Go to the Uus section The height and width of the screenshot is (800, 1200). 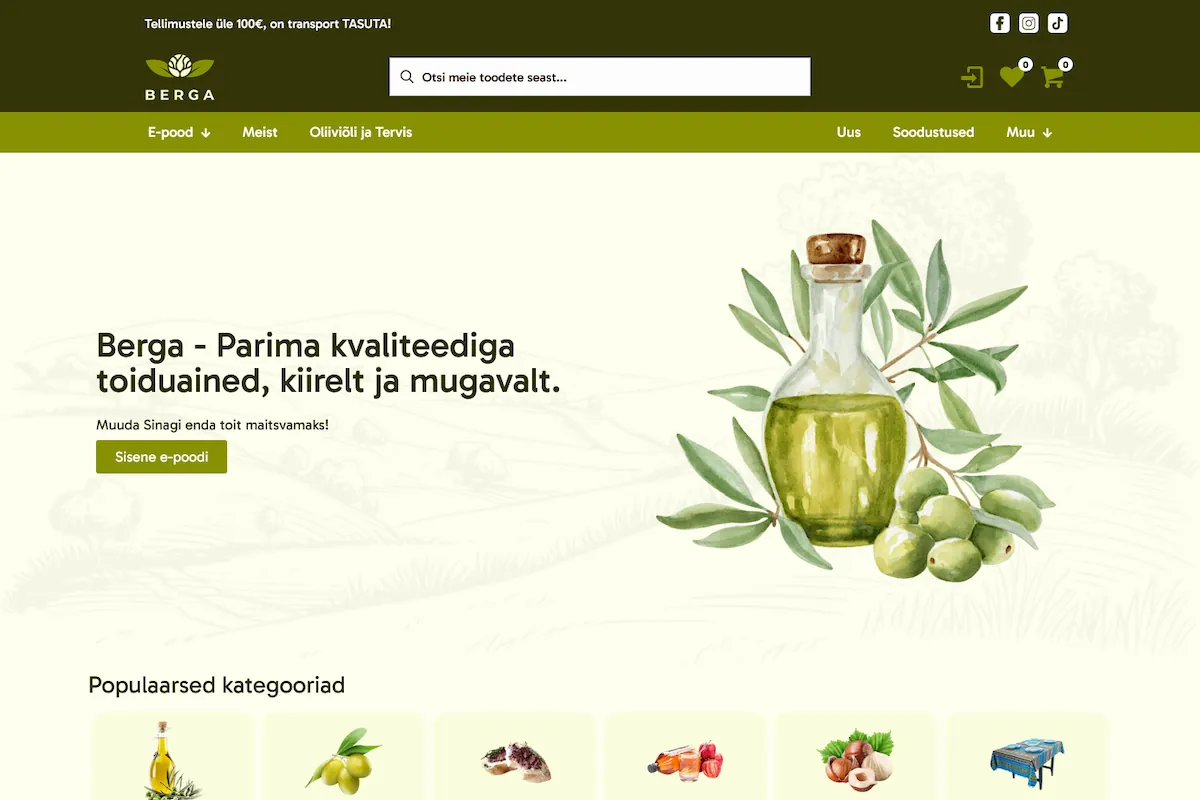849,132
